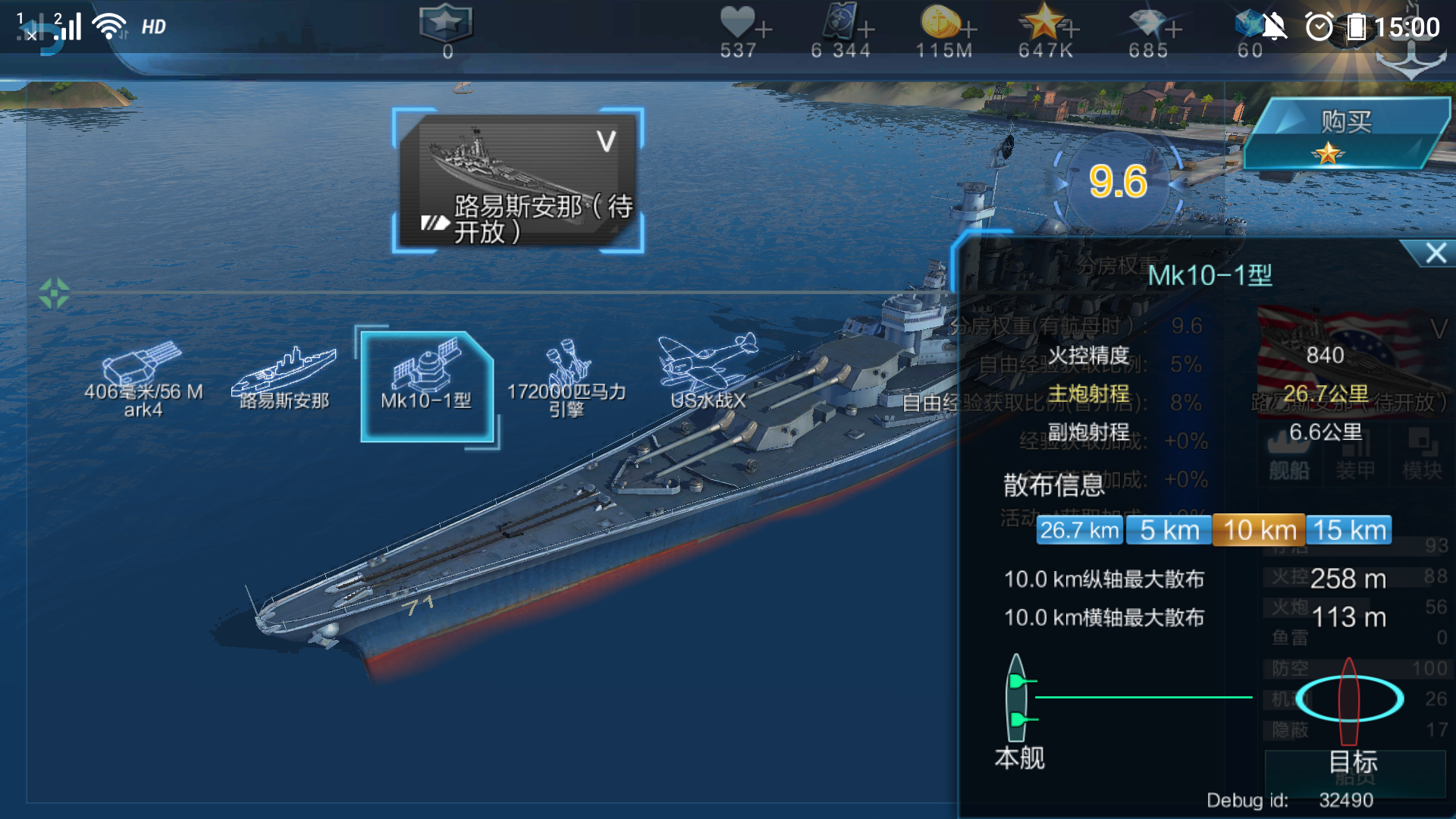This screenshot has height=819, width=1456.
Task: Select the 15 km dispersion range
Action: [x=1349, y=530]
